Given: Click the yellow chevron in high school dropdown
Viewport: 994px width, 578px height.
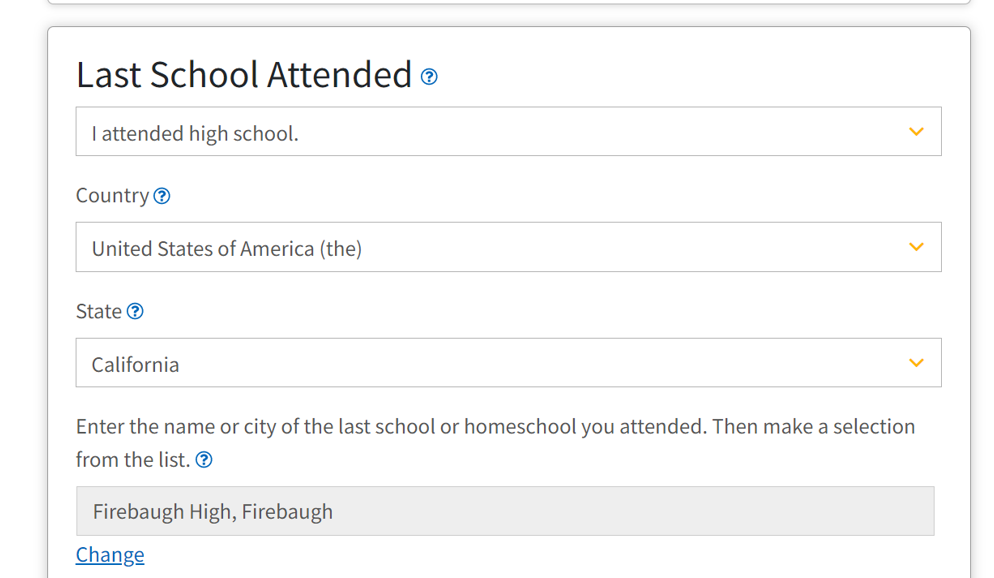Looking at the screenshot, I should 916,132.
